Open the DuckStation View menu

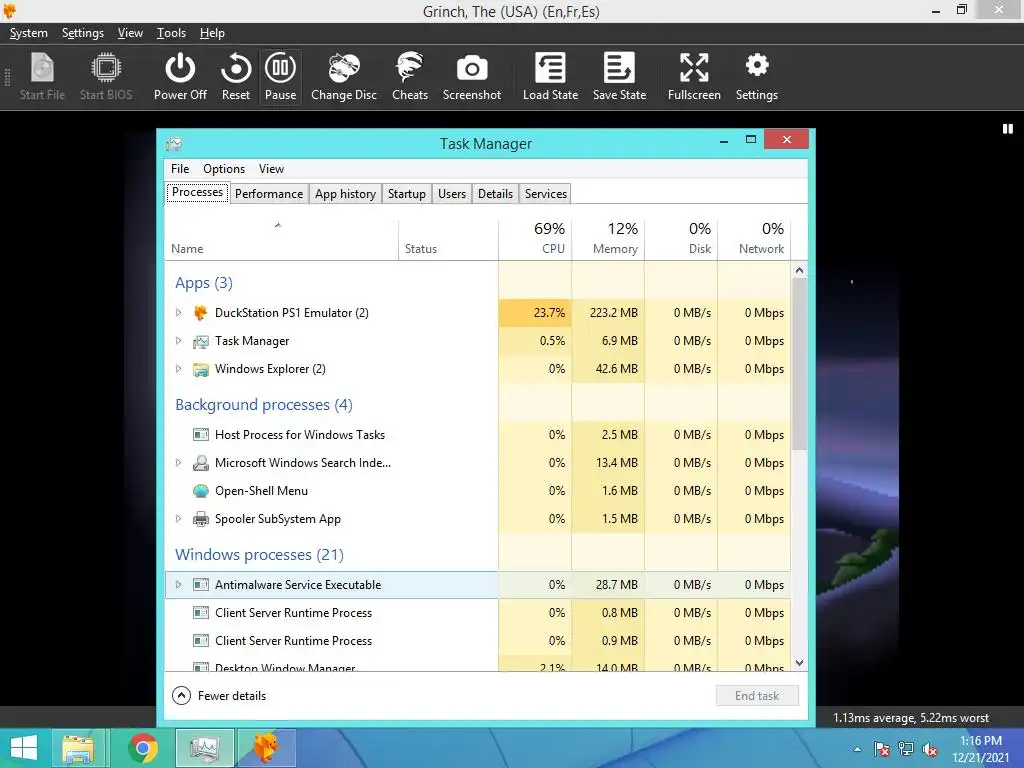coord(130,33)
